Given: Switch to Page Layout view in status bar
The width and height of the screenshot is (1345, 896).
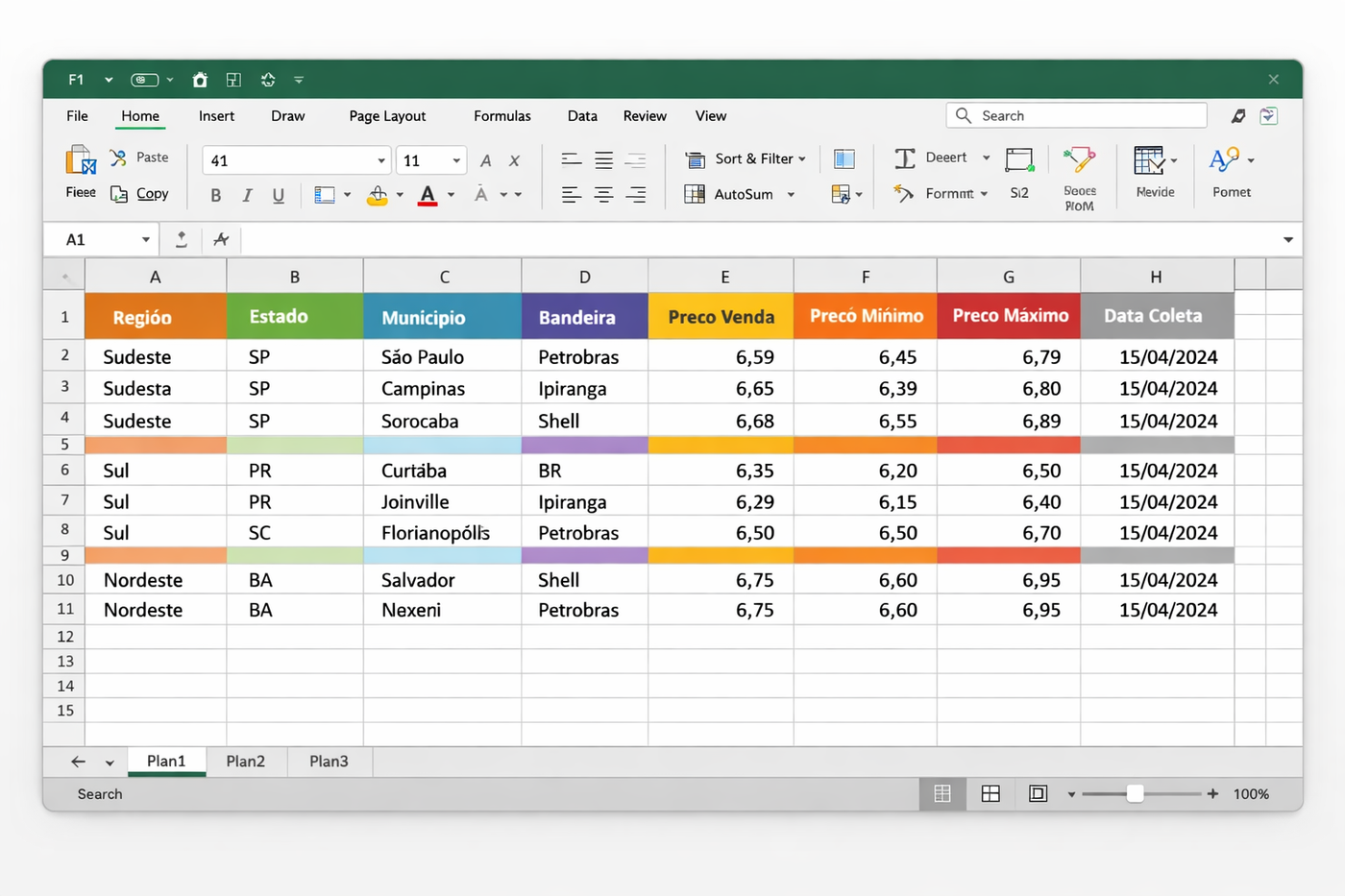Looking at the screenshot, I should coord(990,794).
